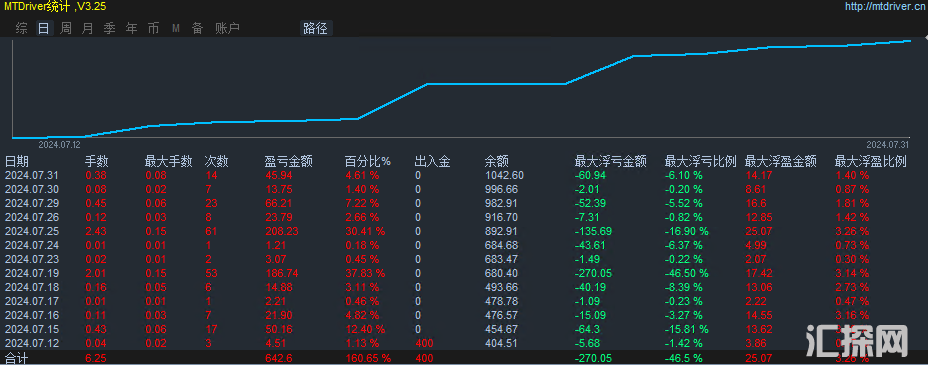Switch to the 季 quarterly tab

click(109, 28)
